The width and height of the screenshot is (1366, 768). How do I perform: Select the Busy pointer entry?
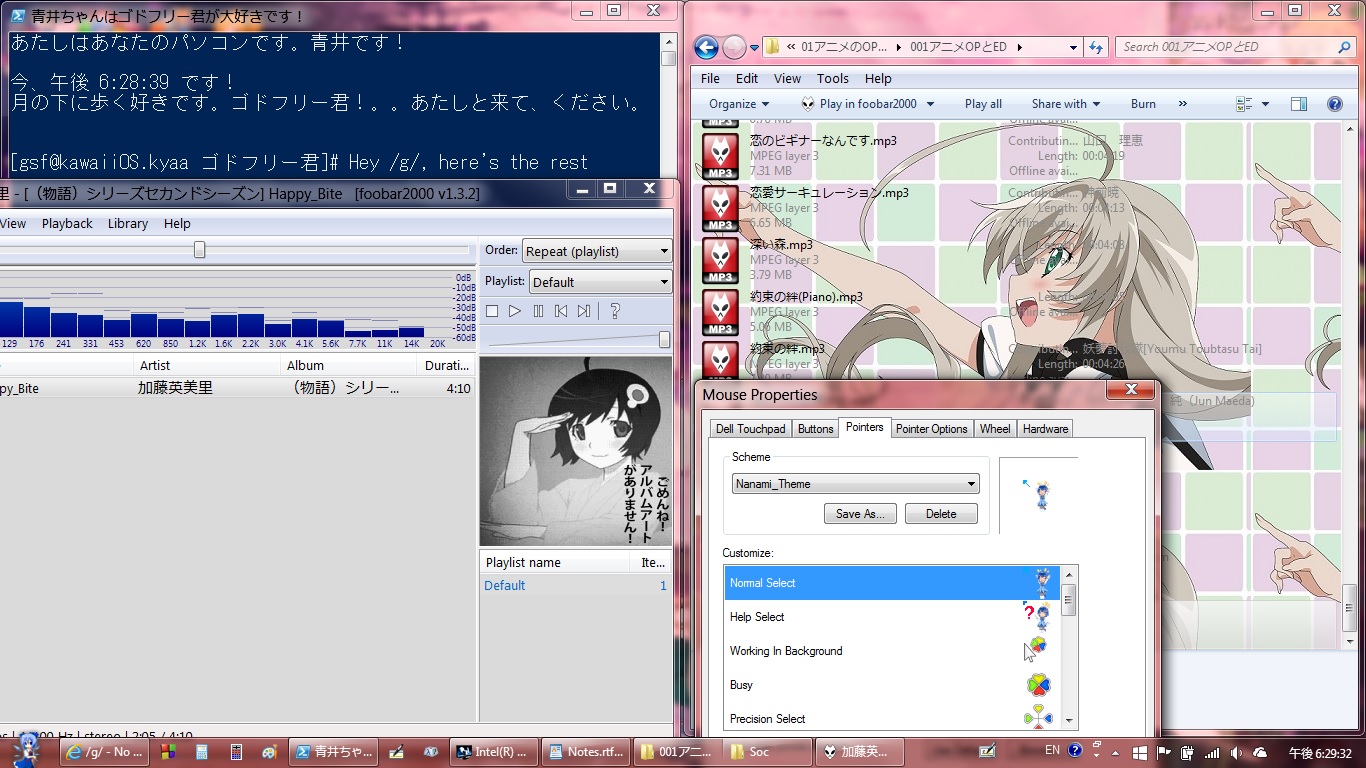pos(893,685)
